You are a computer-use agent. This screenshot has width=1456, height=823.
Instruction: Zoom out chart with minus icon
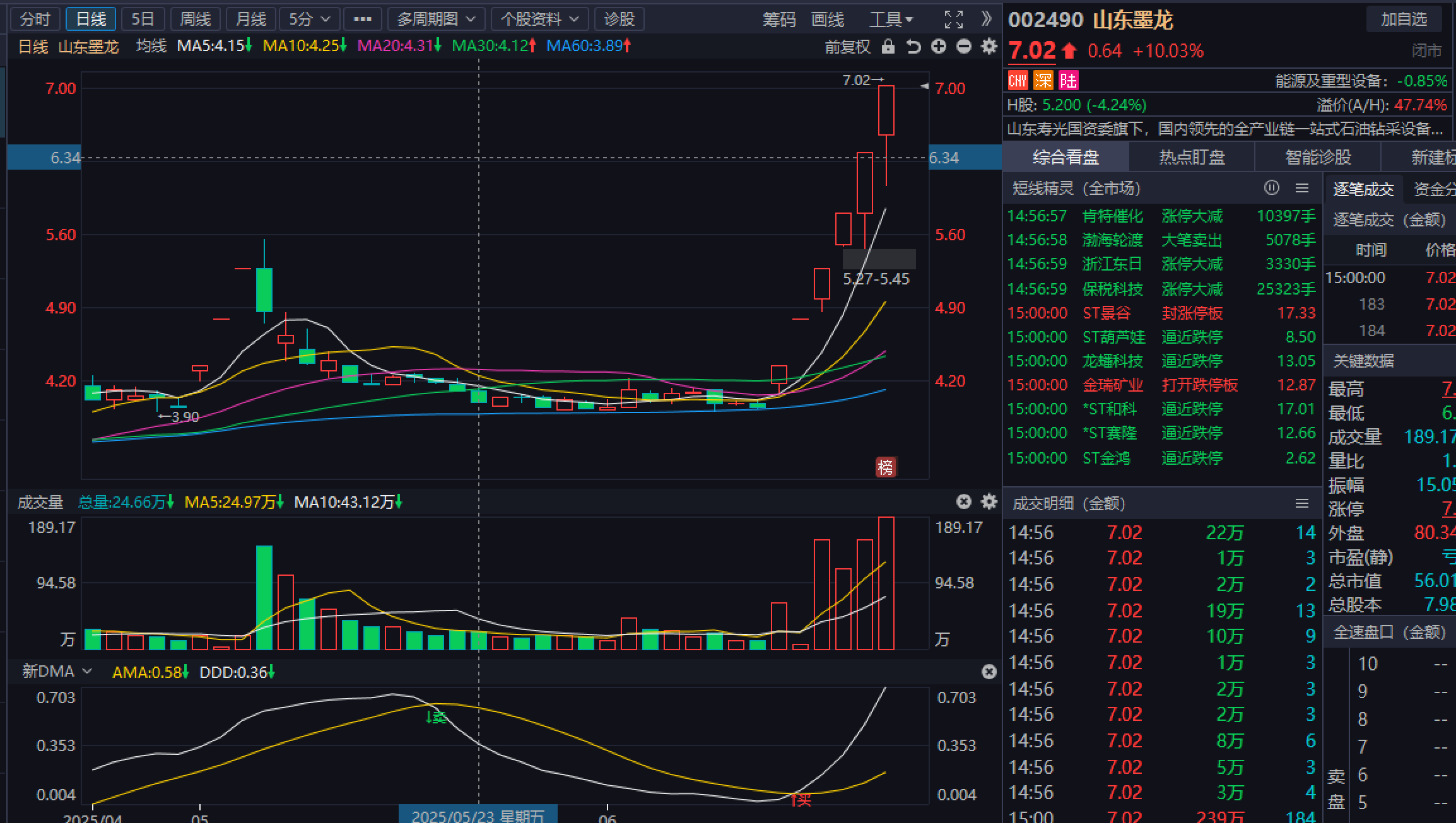tap(964, 47)
